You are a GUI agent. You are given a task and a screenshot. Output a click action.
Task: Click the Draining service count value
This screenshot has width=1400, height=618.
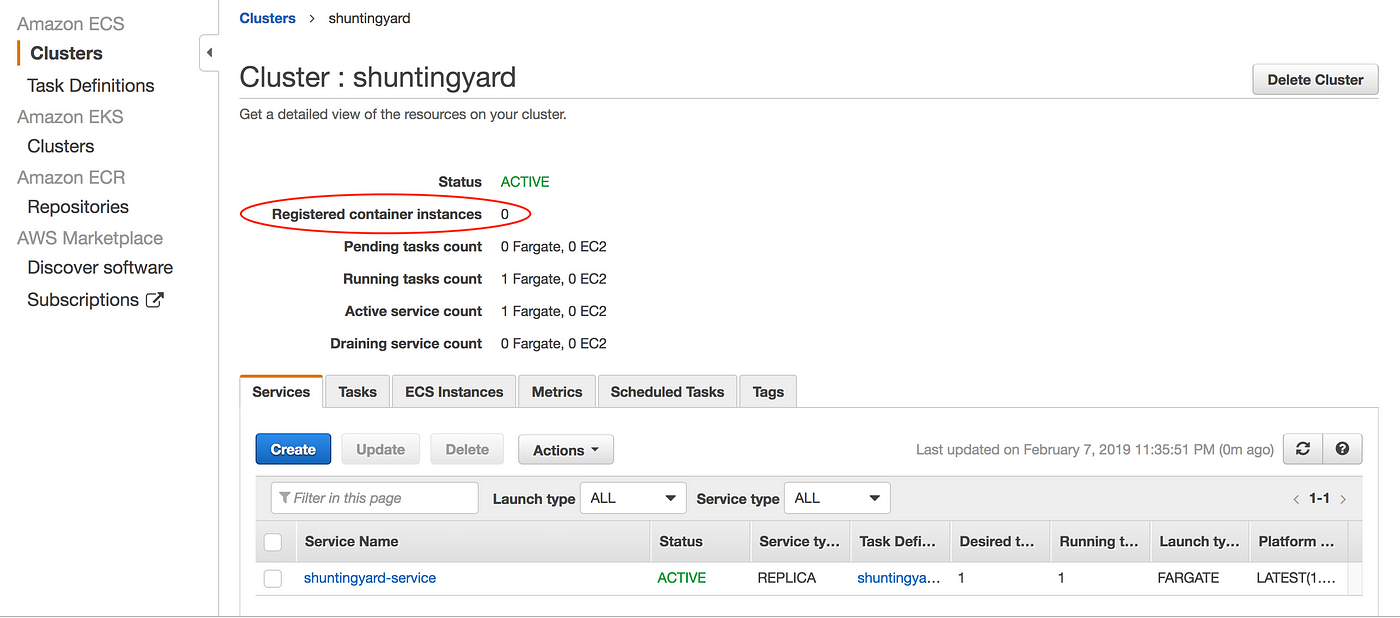tap(554, 343)
